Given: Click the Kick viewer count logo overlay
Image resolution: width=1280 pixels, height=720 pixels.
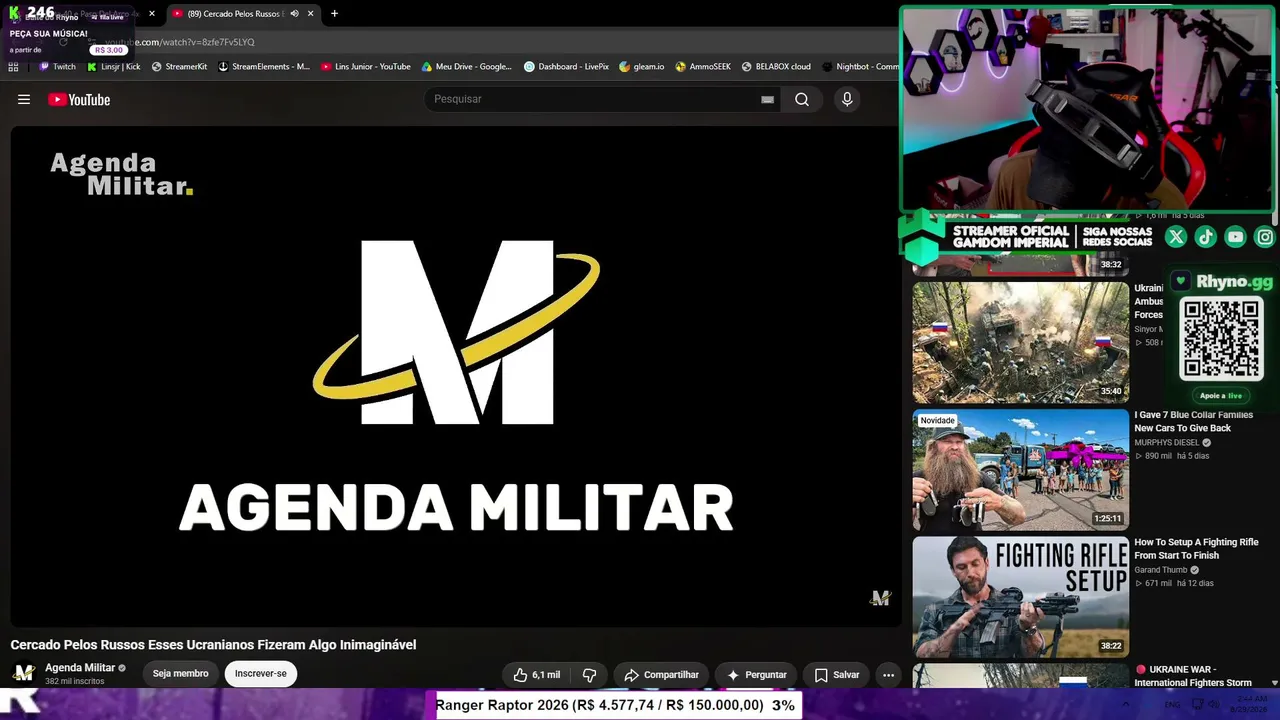Looking at the screenshot, I should click(x=31, y=13).
